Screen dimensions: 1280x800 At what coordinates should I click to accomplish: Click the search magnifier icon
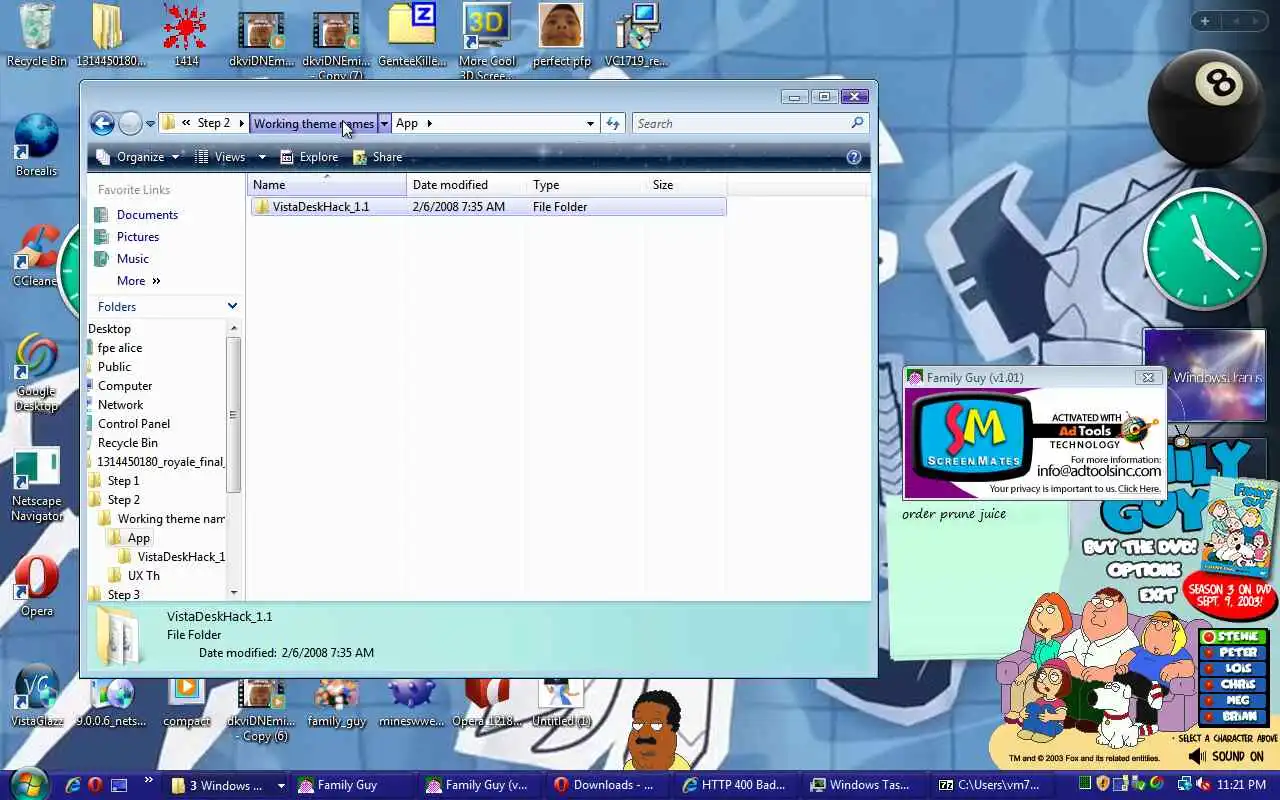point(857,123)
